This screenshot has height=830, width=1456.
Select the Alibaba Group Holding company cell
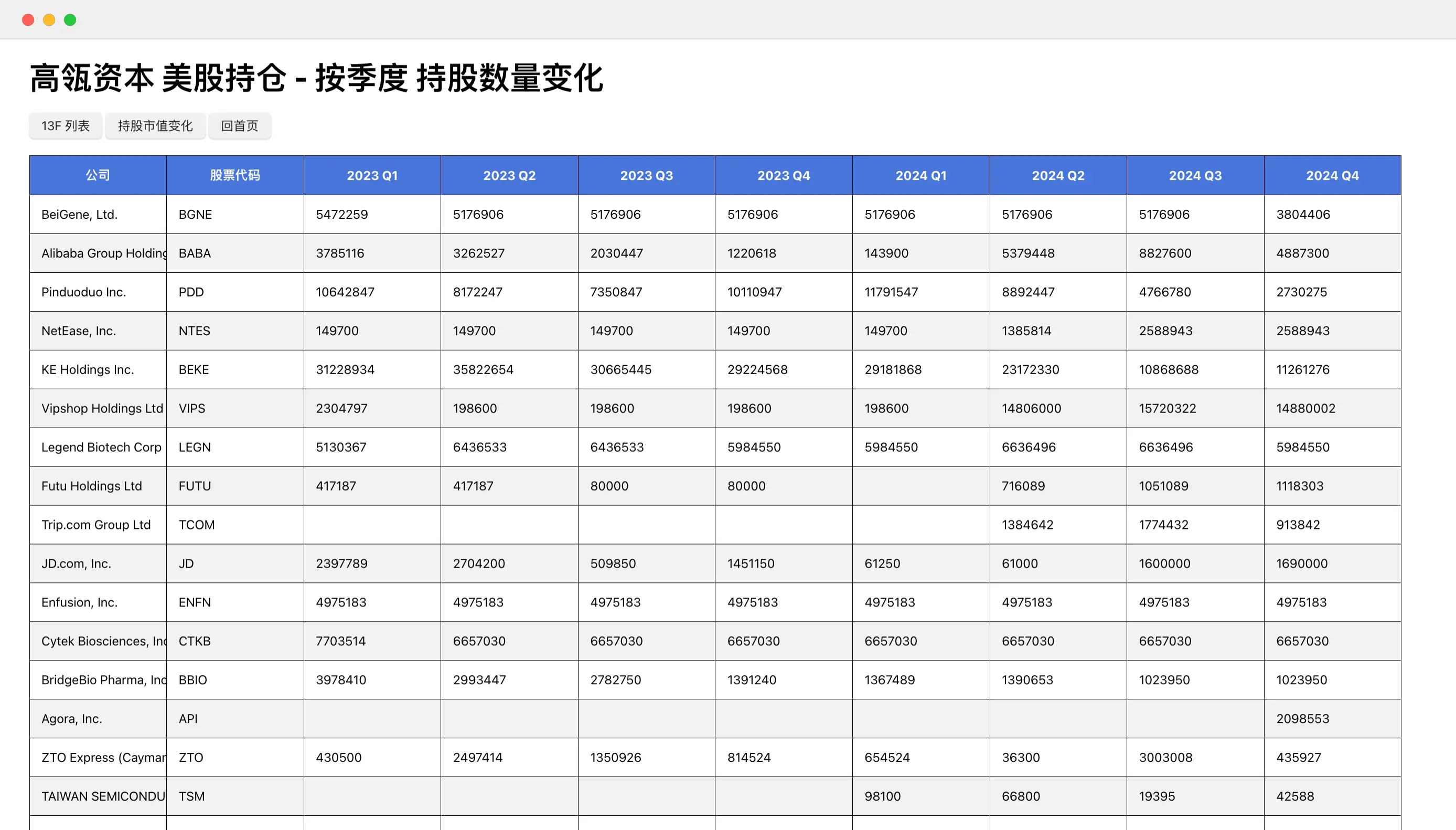coord(98,253)
